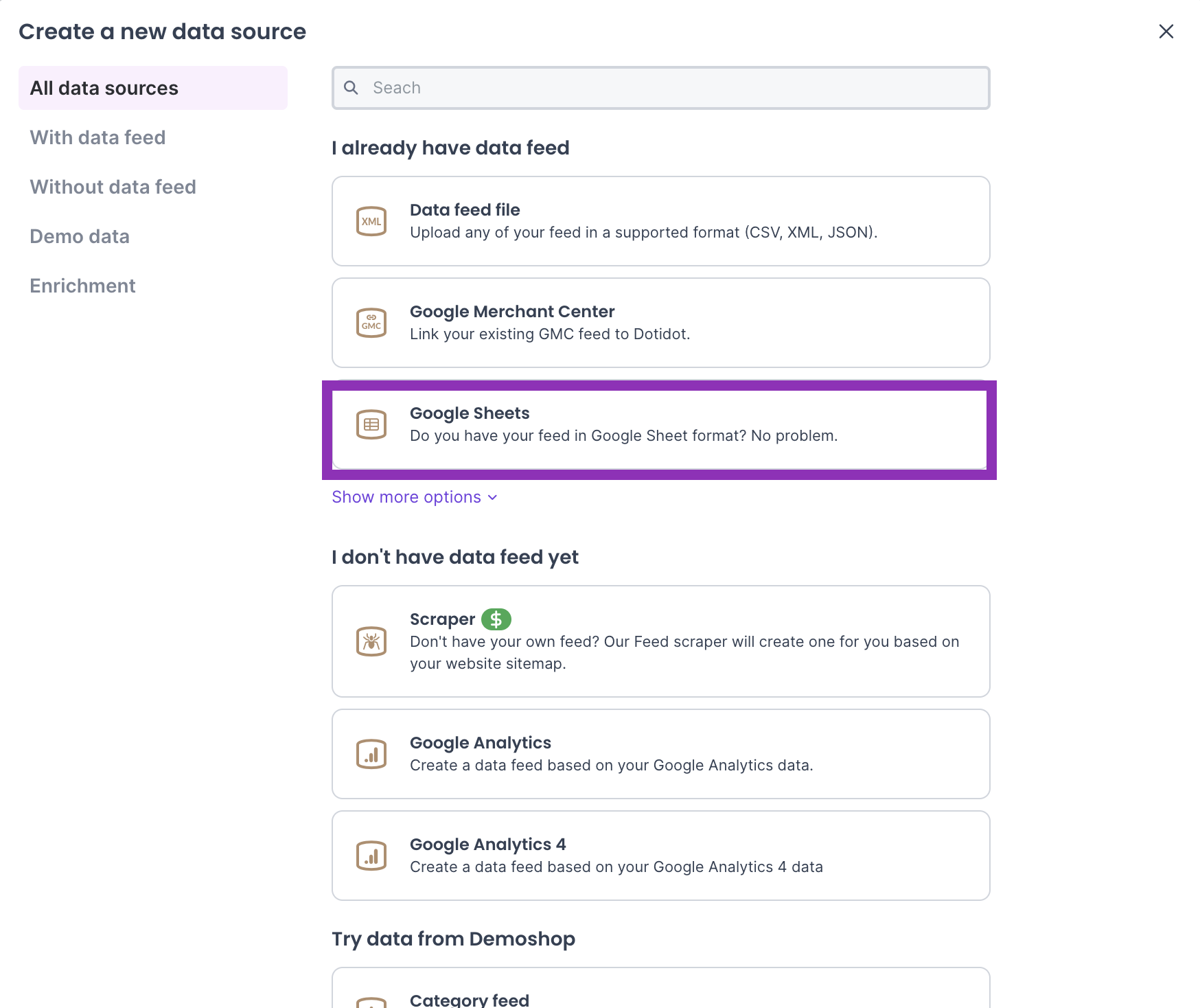
Task: Click the Google Analytics bar chart icon
Action: coord(371,754)
